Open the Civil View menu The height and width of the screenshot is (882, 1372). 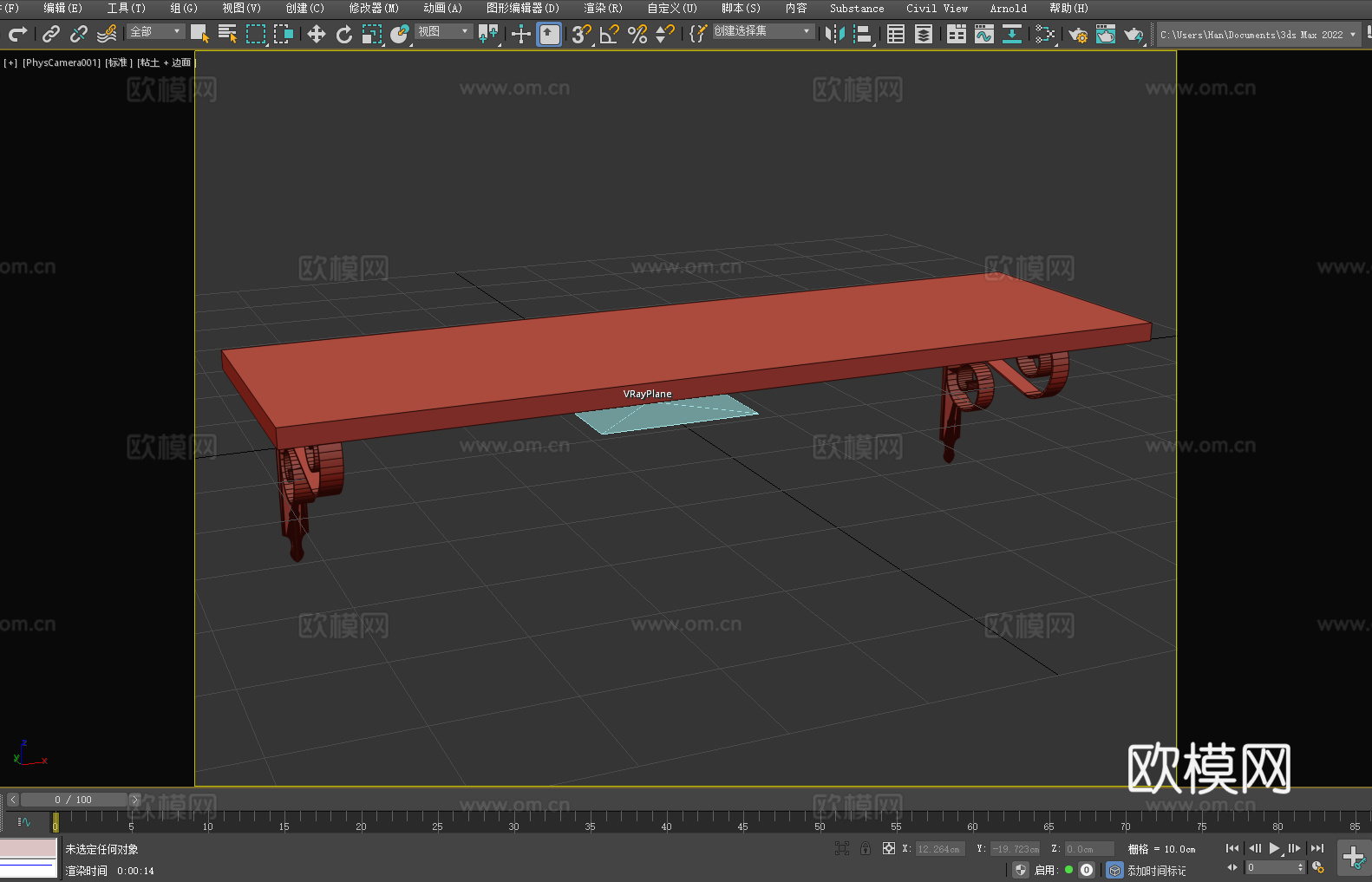click(x=937, y=8)
